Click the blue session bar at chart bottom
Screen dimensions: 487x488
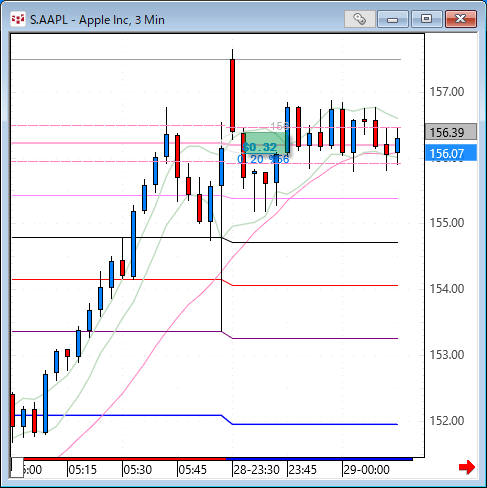click(x=319, y=459)
